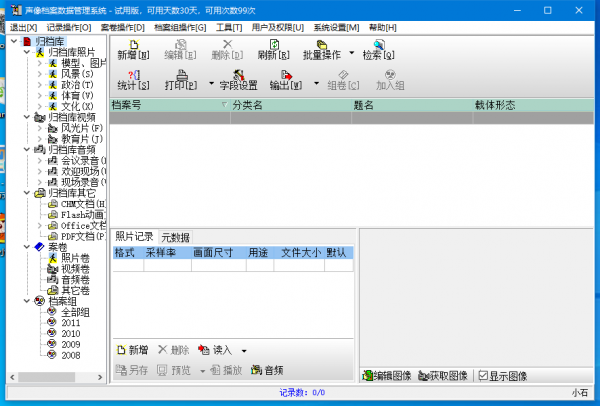Expand the 风光片(F) node

[40, 128]
